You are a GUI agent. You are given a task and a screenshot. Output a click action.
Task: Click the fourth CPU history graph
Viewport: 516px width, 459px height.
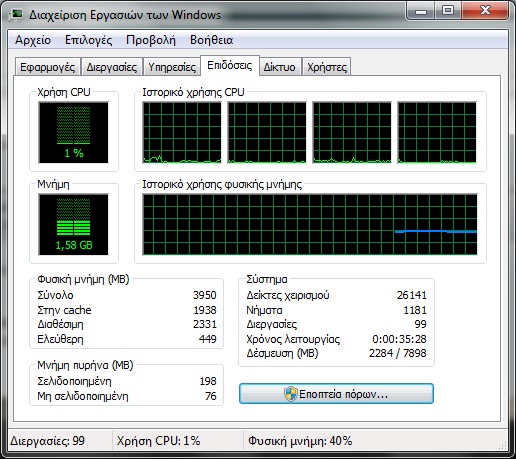tap(437, 133)
